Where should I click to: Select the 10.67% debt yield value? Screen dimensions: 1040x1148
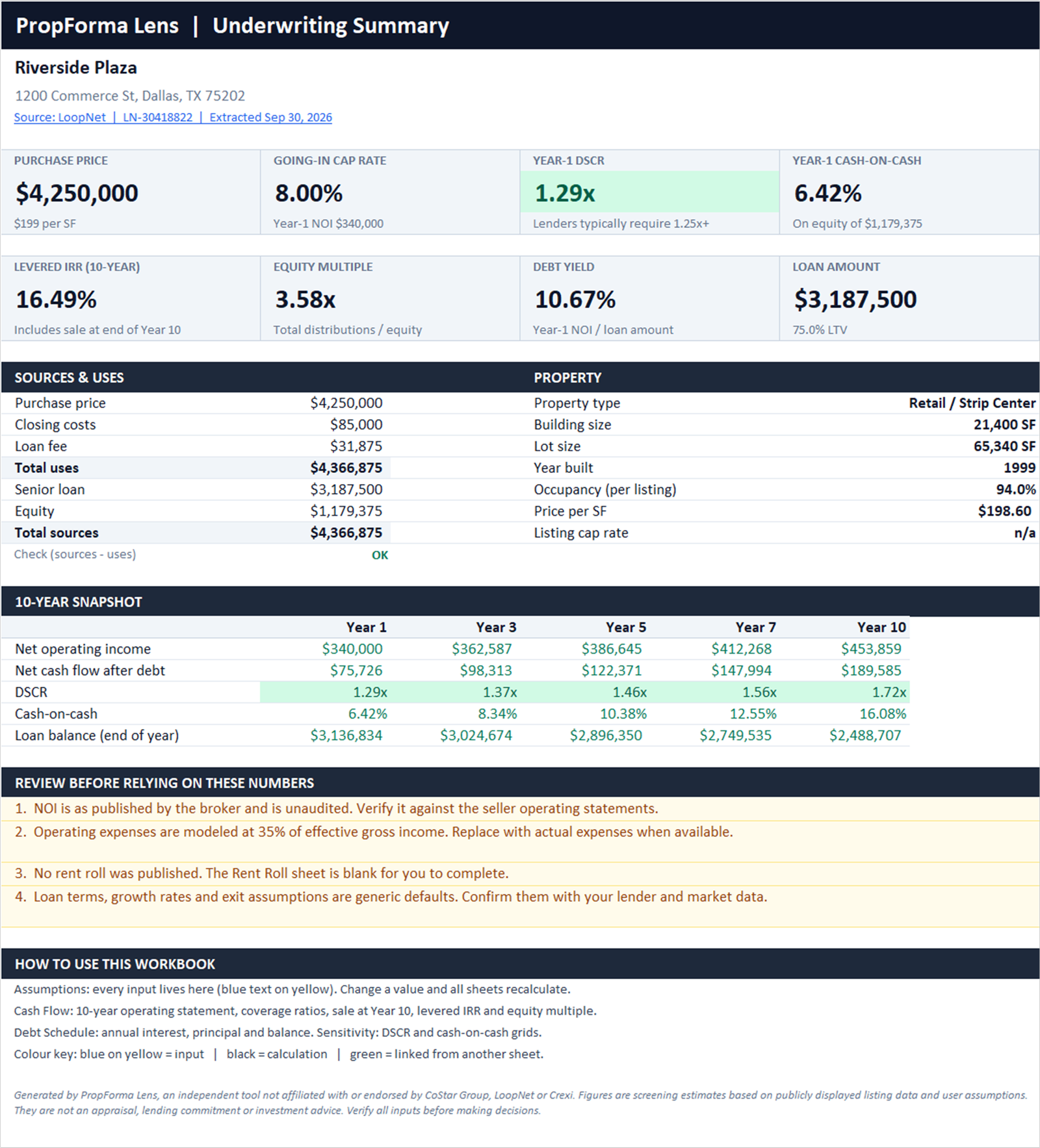pos(575,300)
